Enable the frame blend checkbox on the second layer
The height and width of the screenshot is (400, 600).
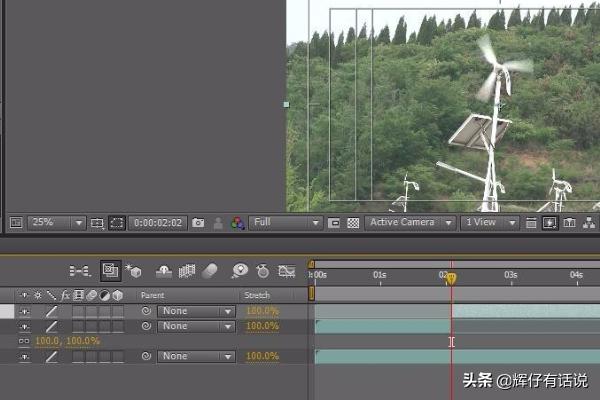click(78, 326)
